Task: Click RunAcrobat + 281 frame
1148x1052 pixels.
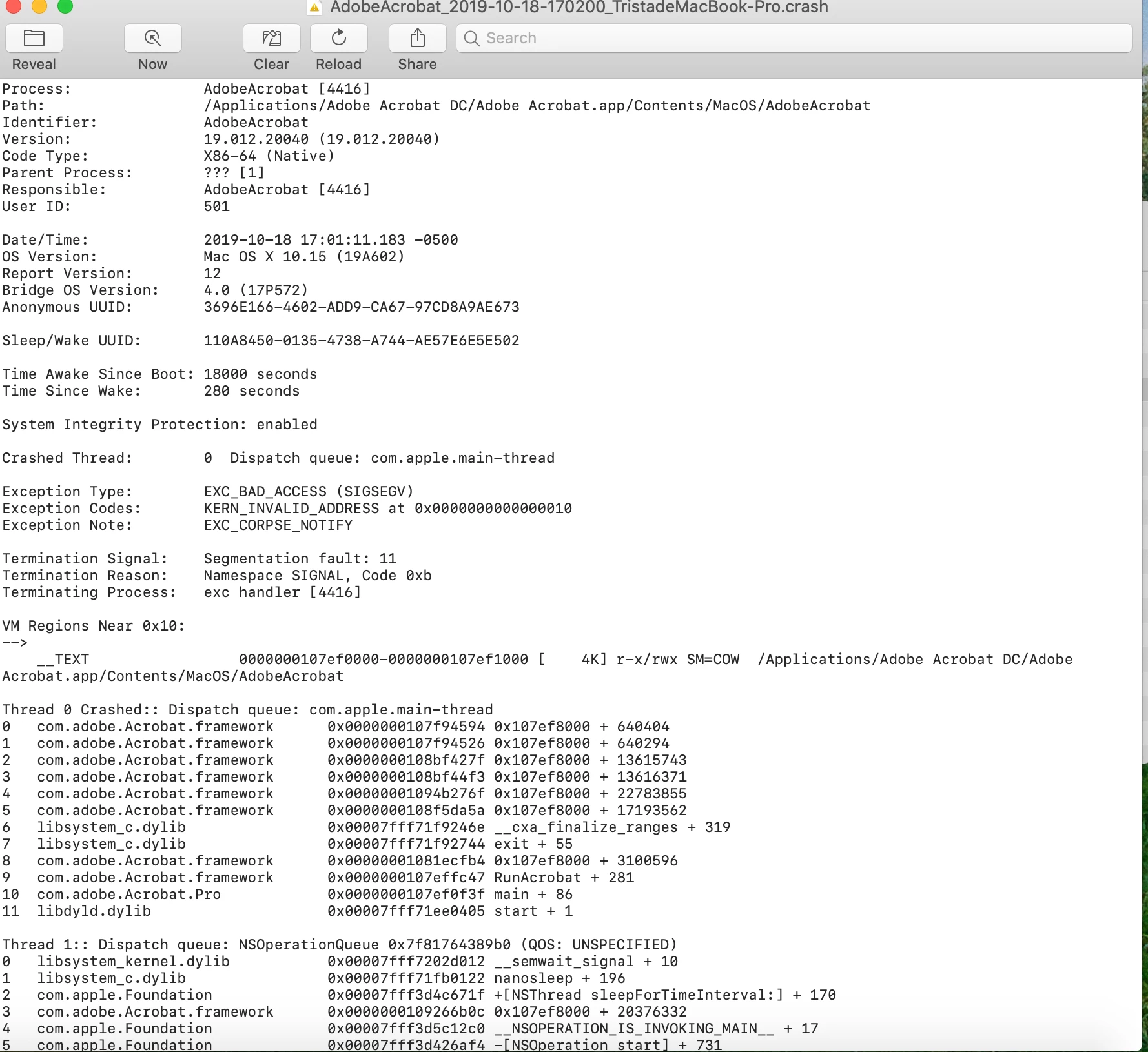Action: pos(564,878)
